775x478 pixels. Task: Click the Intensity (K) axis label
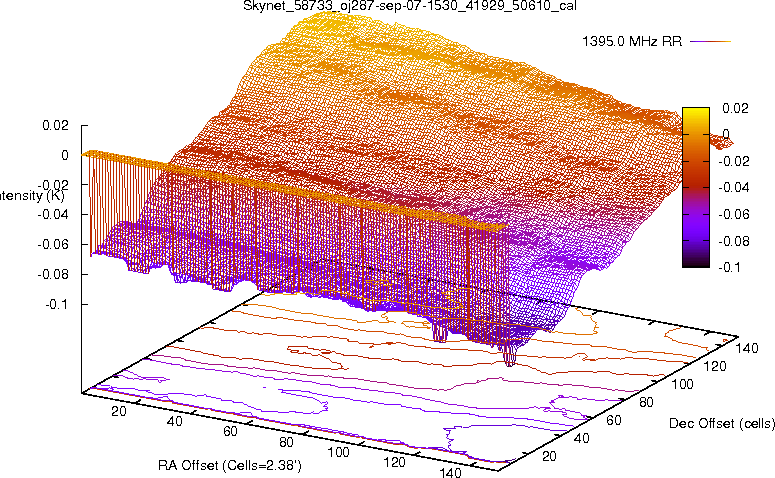tap(32, 196)
